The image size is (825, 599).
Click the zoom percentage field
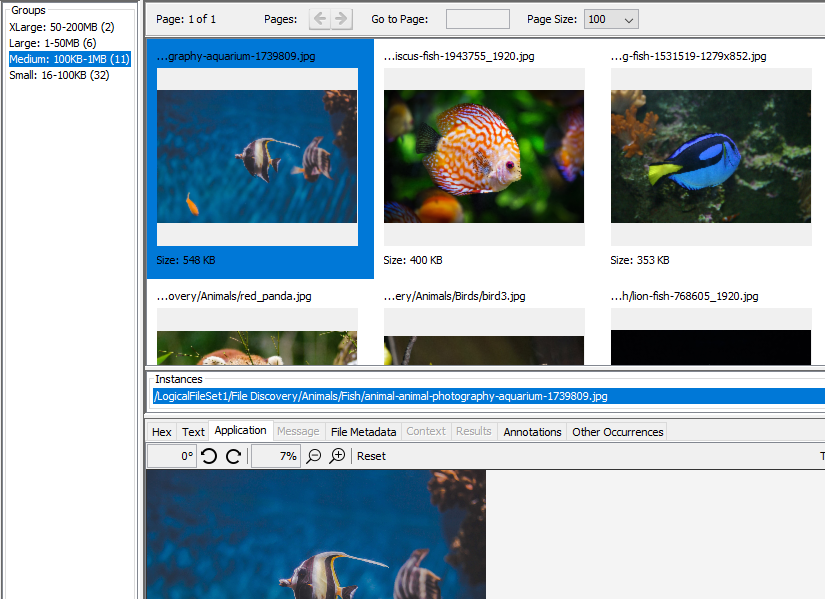pos(275,456)
